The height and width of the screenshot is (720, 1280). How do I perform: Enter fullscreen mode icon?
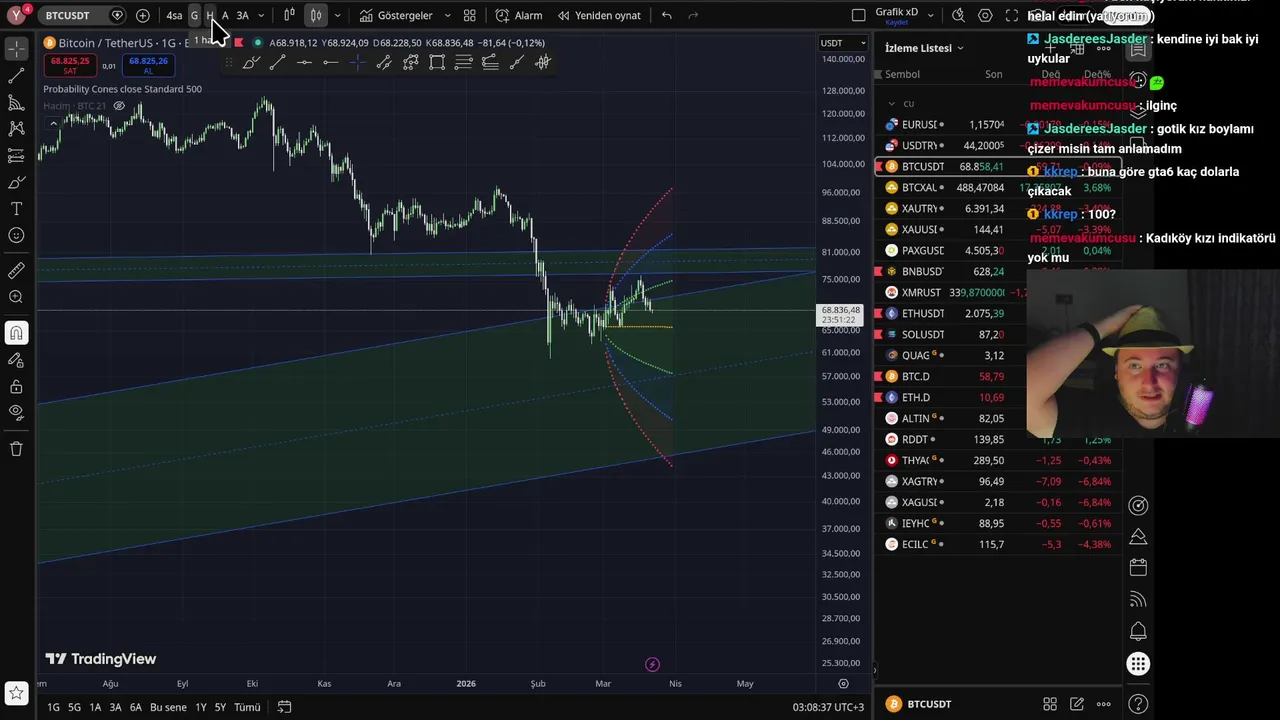click(x=1012, y=15)
